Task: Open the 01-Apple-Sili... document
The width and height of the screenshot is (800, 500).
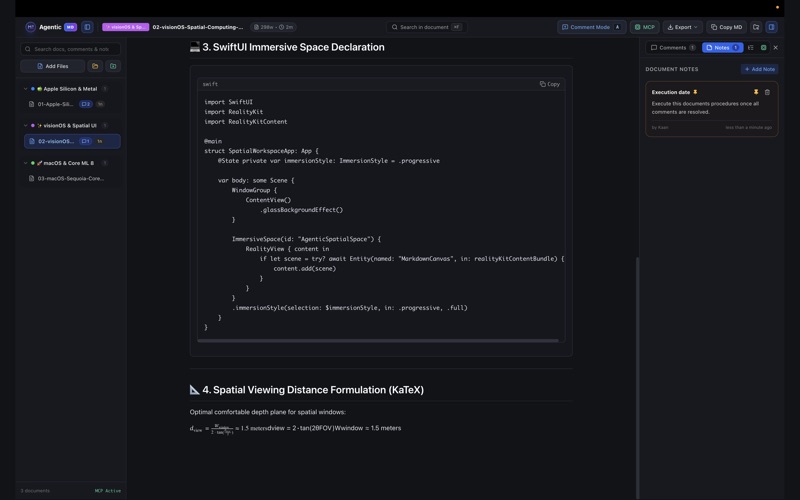Action: pyautogui.click(x=55, y=104)
